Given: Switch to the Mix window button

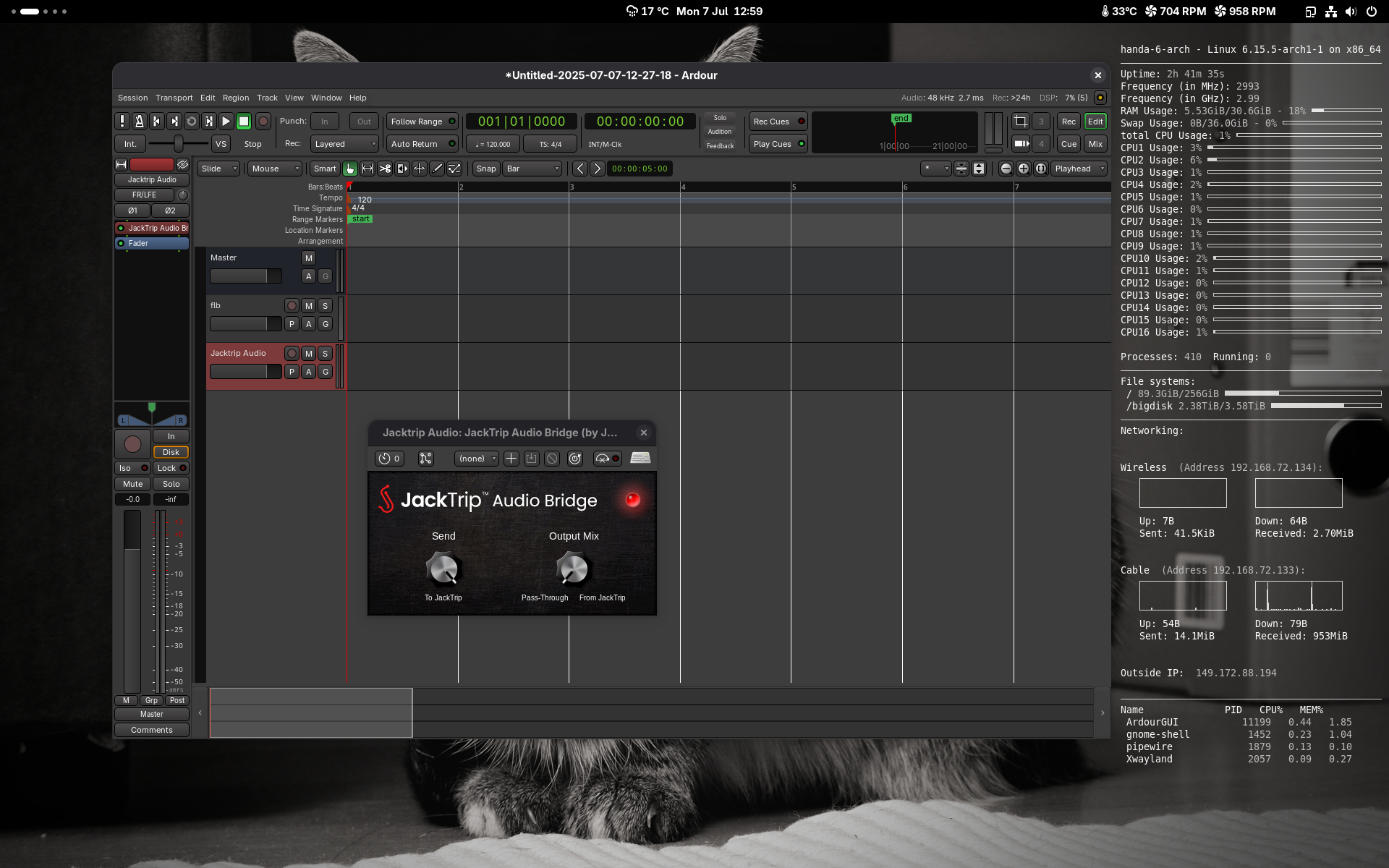Looking at the screenshot, I should point(1095,144).
